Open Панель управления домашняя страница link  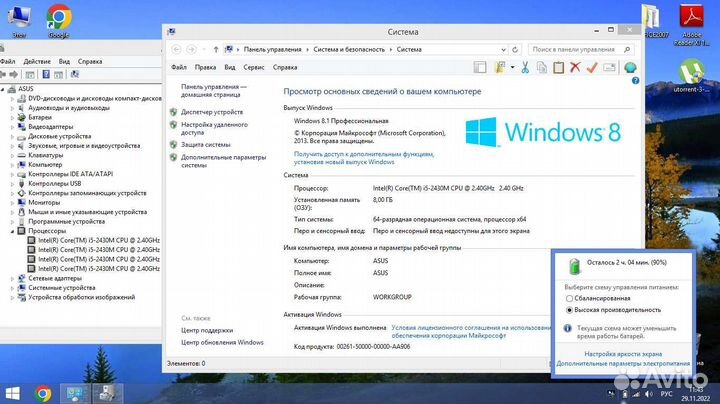[x=214, y=91]
